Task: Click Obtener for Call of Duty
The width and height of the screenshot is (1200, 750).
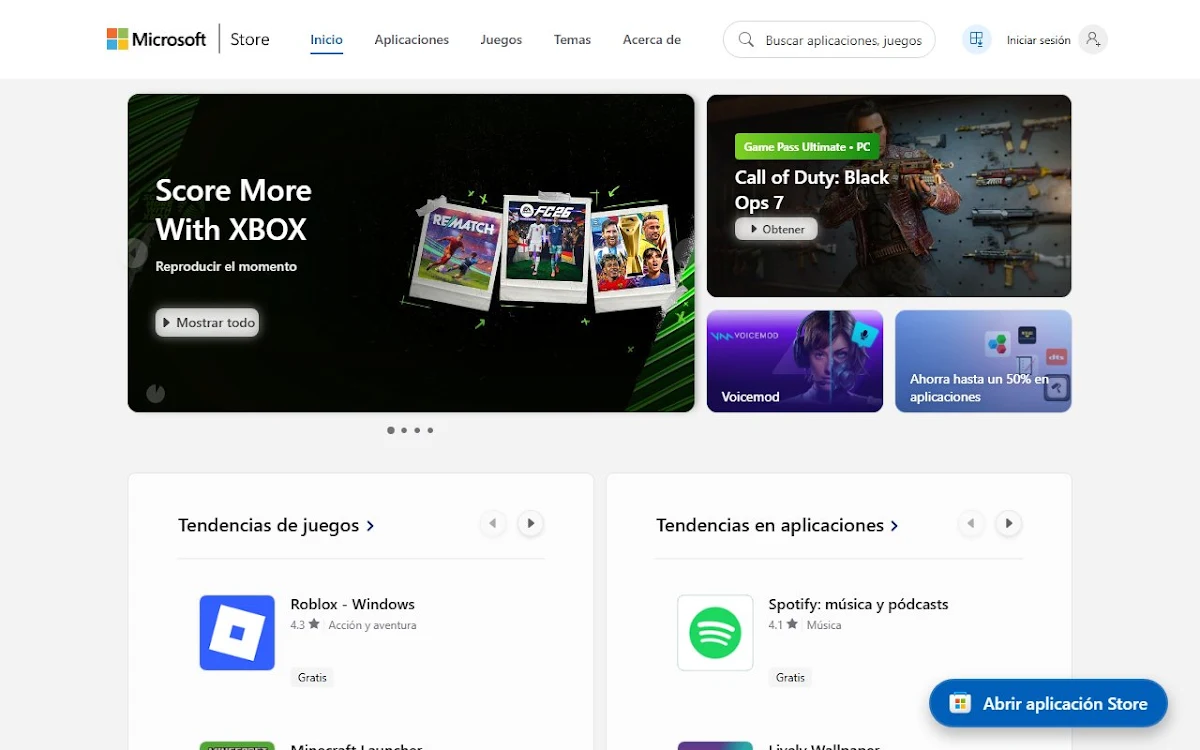Action: [776, 229]
